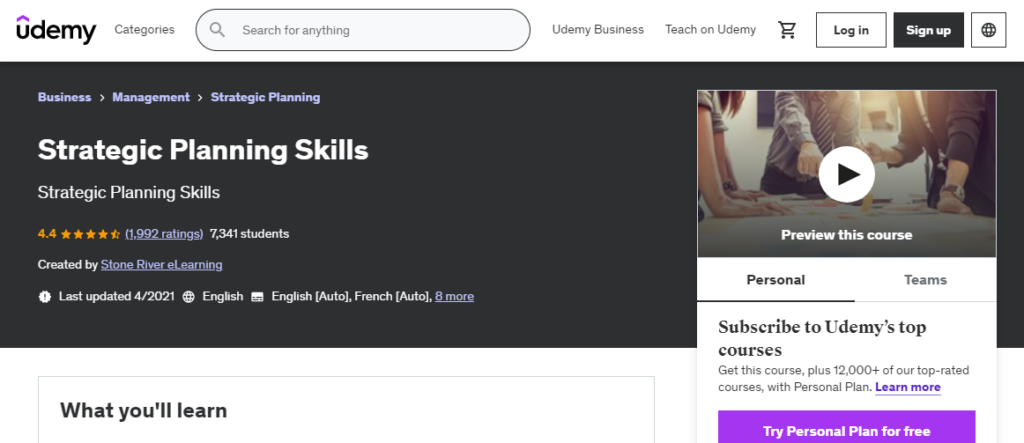
Task: Open the language globe selector
Action: point(988,30)
